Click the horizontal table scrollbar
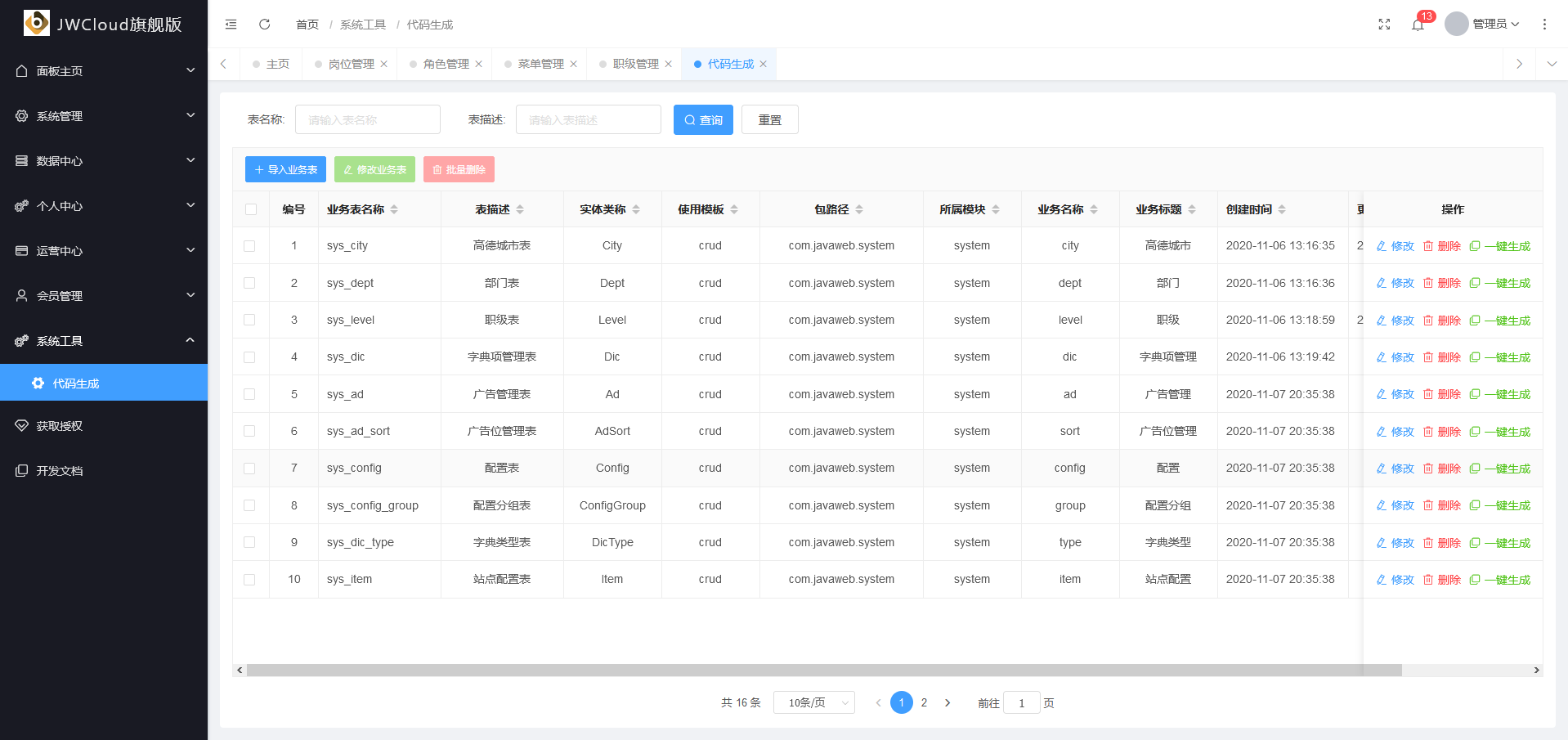1568x740 pixels. tap(824, 670)
